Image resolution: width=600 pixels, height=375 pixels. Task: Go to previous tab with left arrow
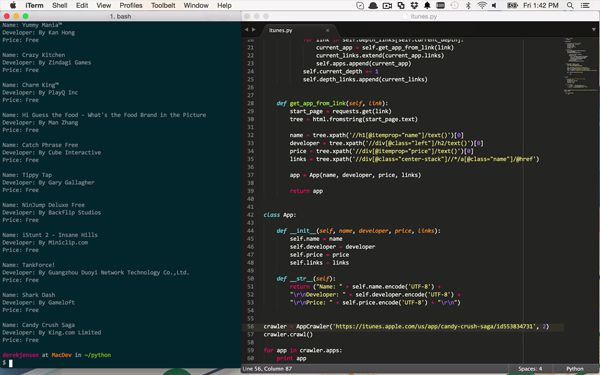click(246, 29)
